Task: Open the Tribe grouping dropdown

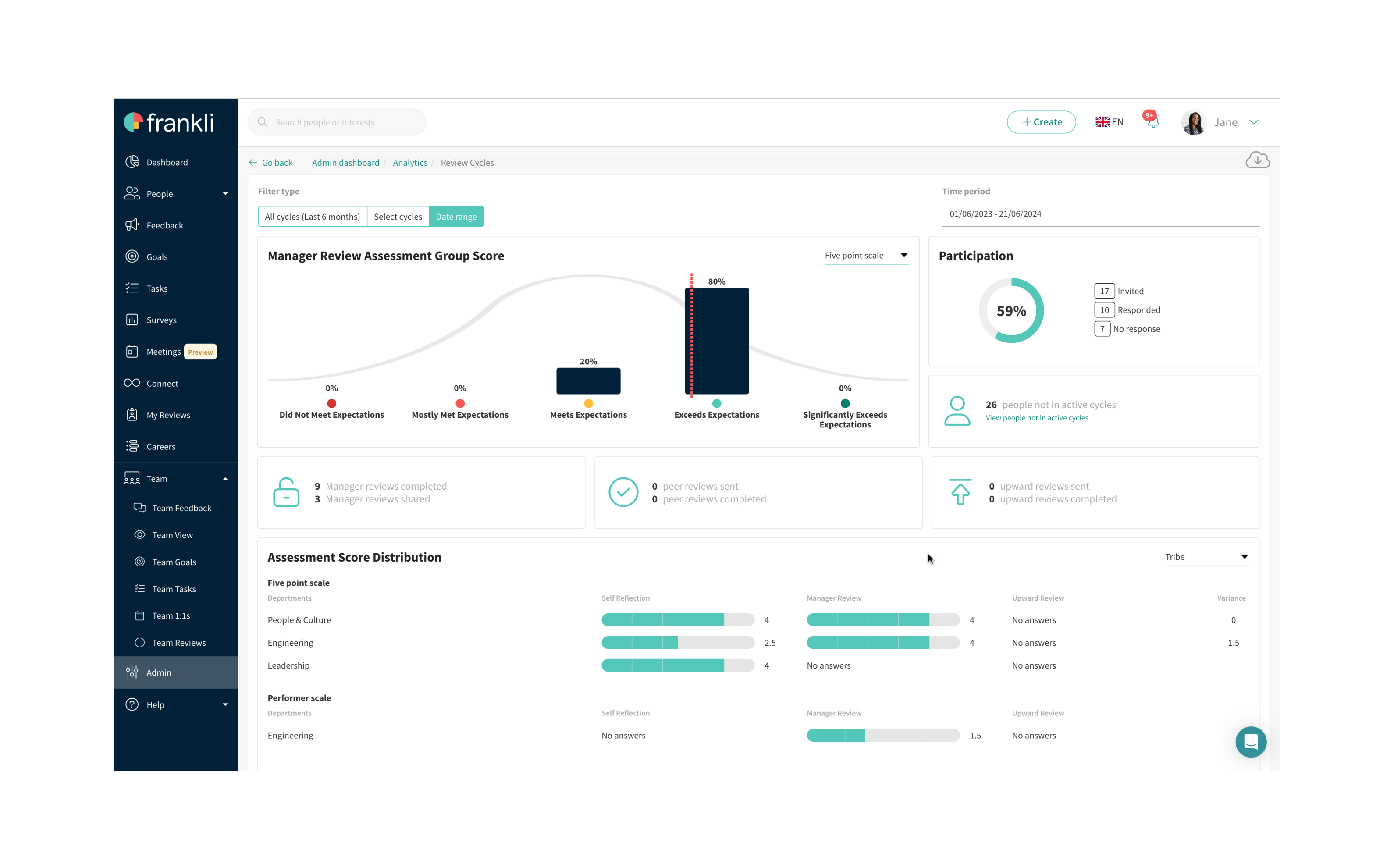Action: (x=1206, y=557)
